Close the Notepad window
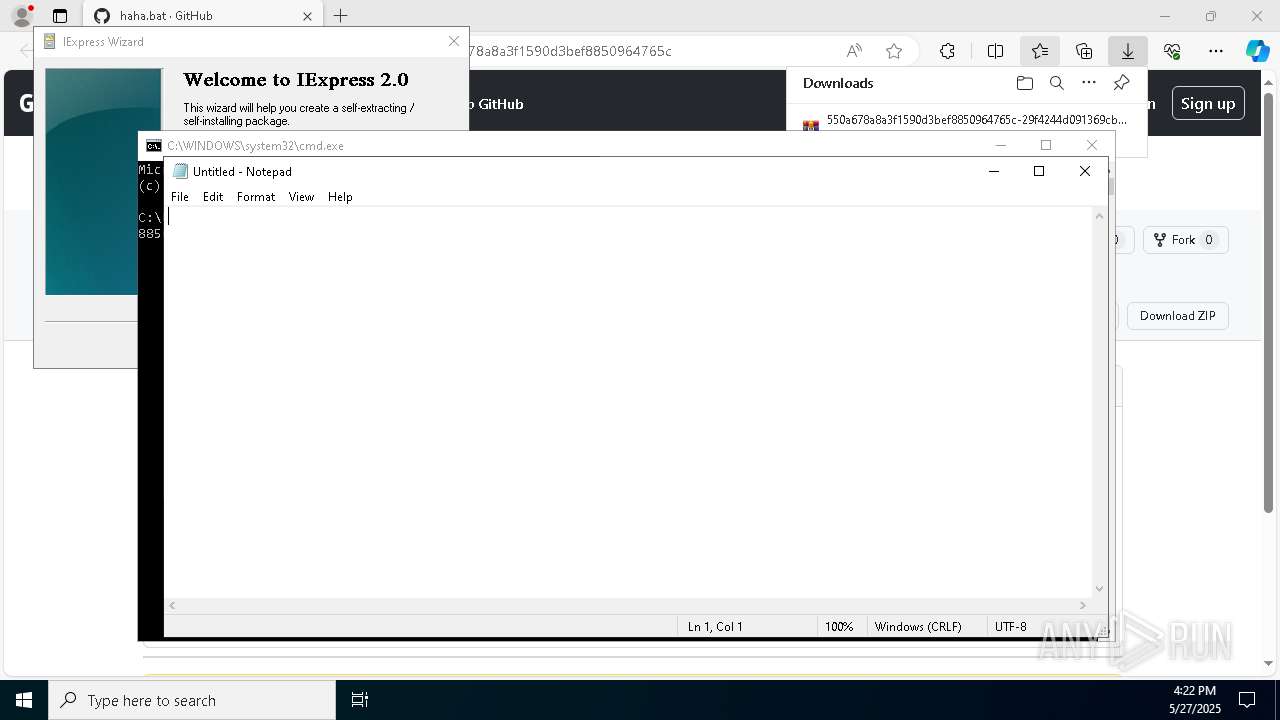 [x=1085, y=171]
